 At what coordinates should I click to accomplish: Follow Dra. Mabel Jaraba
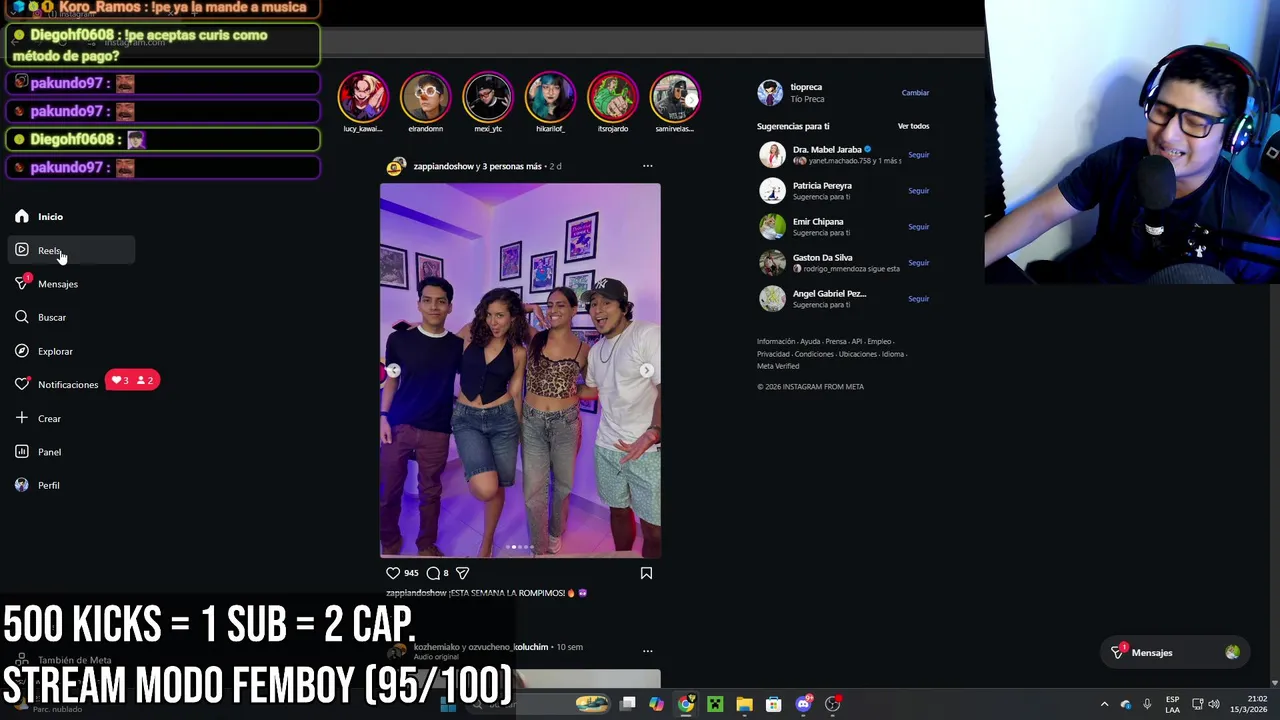tap(918, 155)
